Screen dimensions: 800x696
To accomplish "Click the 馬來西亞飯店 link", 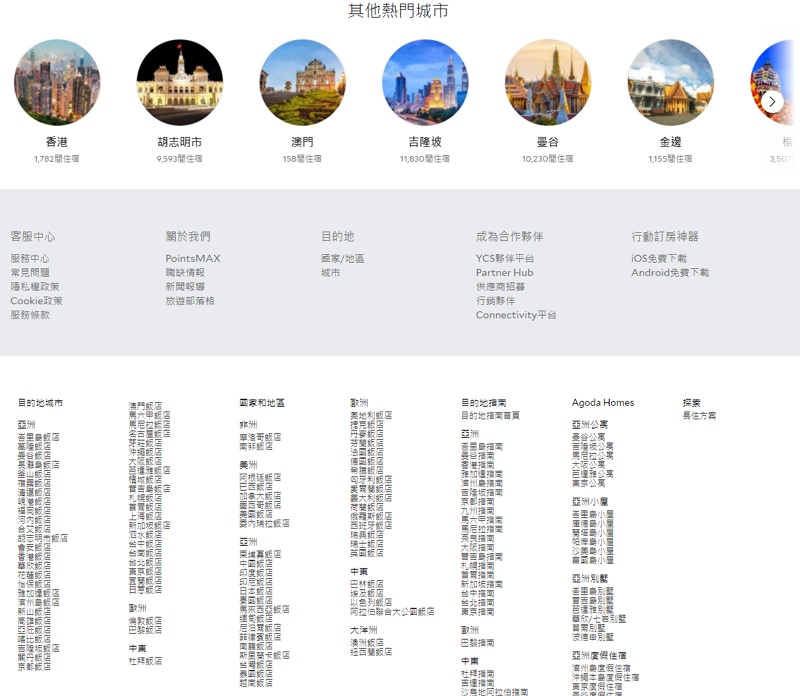I will [264, 609].
